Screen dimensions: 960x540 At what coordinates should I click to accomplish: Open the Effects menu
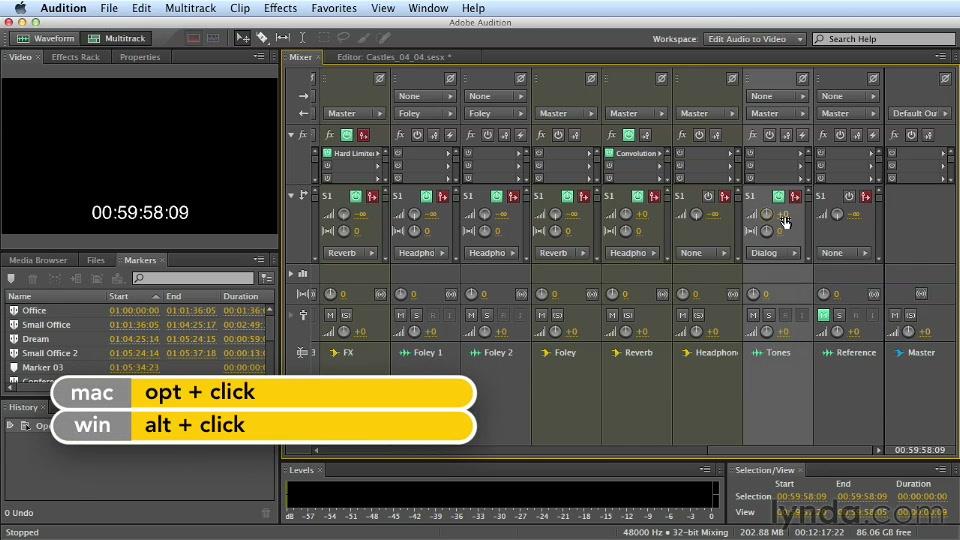(280, 8)
